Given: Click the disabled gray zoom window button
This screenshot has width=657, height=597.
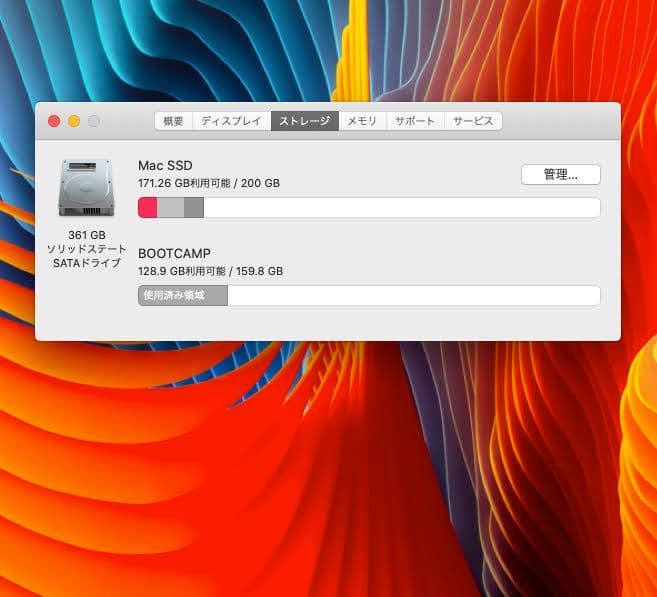Looking at the screenshot, I should point(94,121).
